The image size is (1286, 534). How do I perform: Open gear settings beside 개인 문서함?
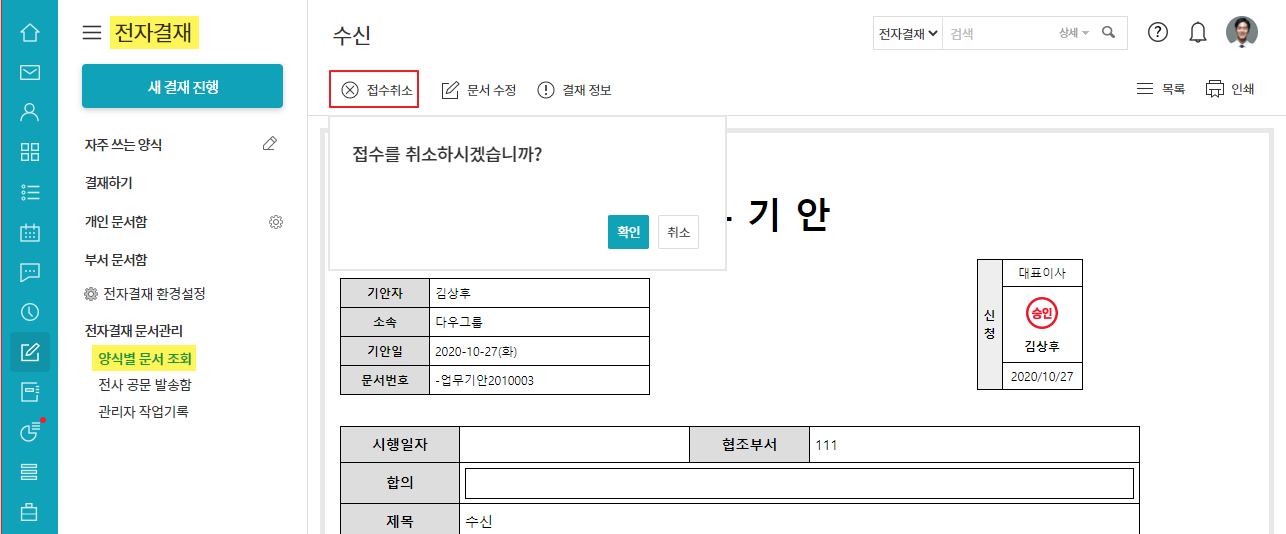pyautogui.click(x=276, y=222)
